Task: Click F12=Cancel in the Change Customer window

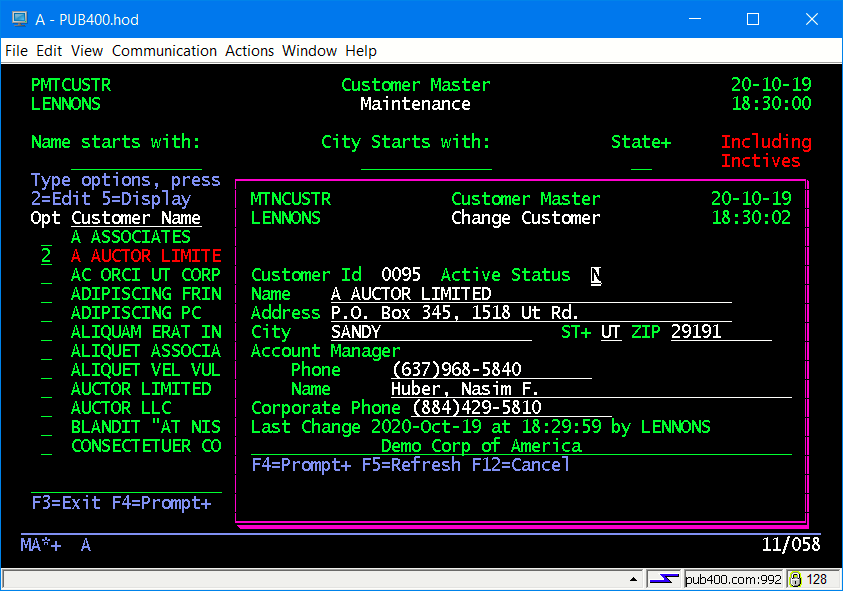Action: click(520, 465)
